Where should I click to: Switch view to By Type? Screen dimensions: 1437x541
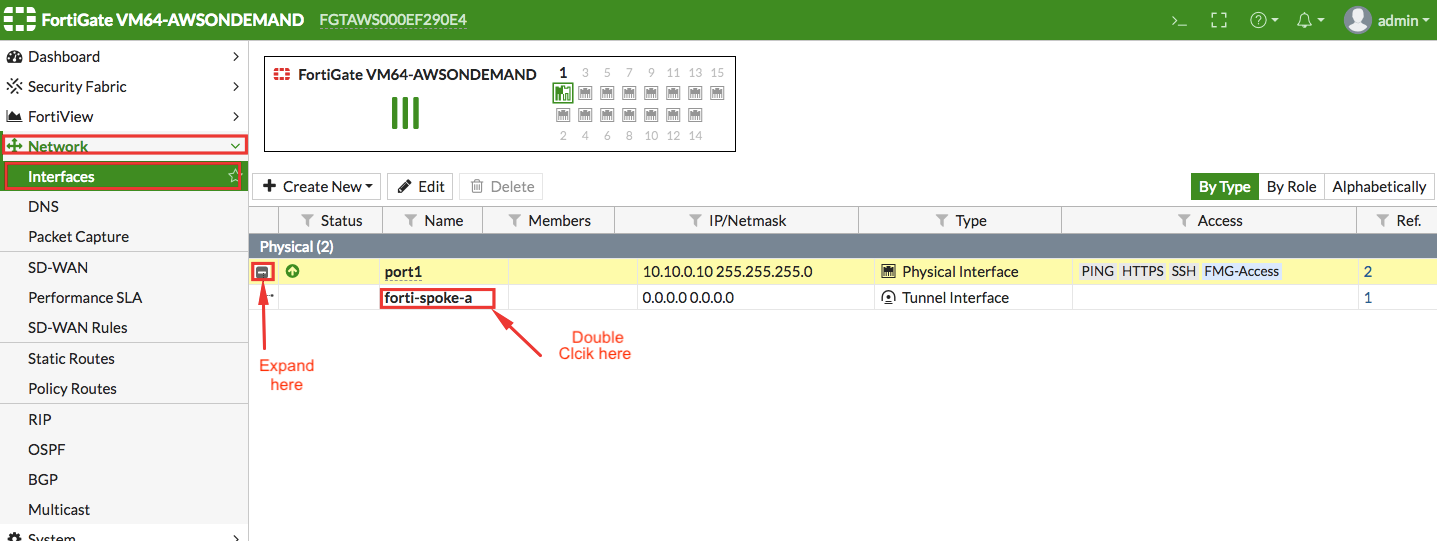pos(1224,186)
